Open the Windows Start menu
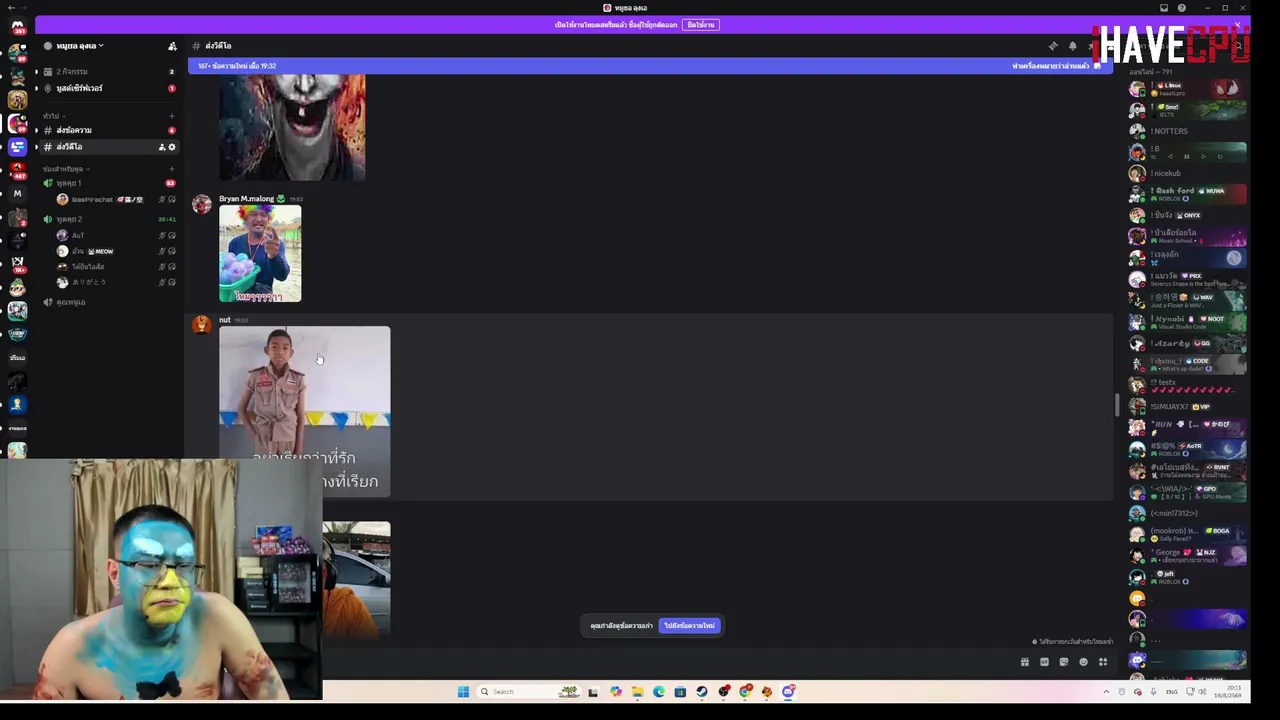The image size is (1280, 720). click(x=463, y=692)
